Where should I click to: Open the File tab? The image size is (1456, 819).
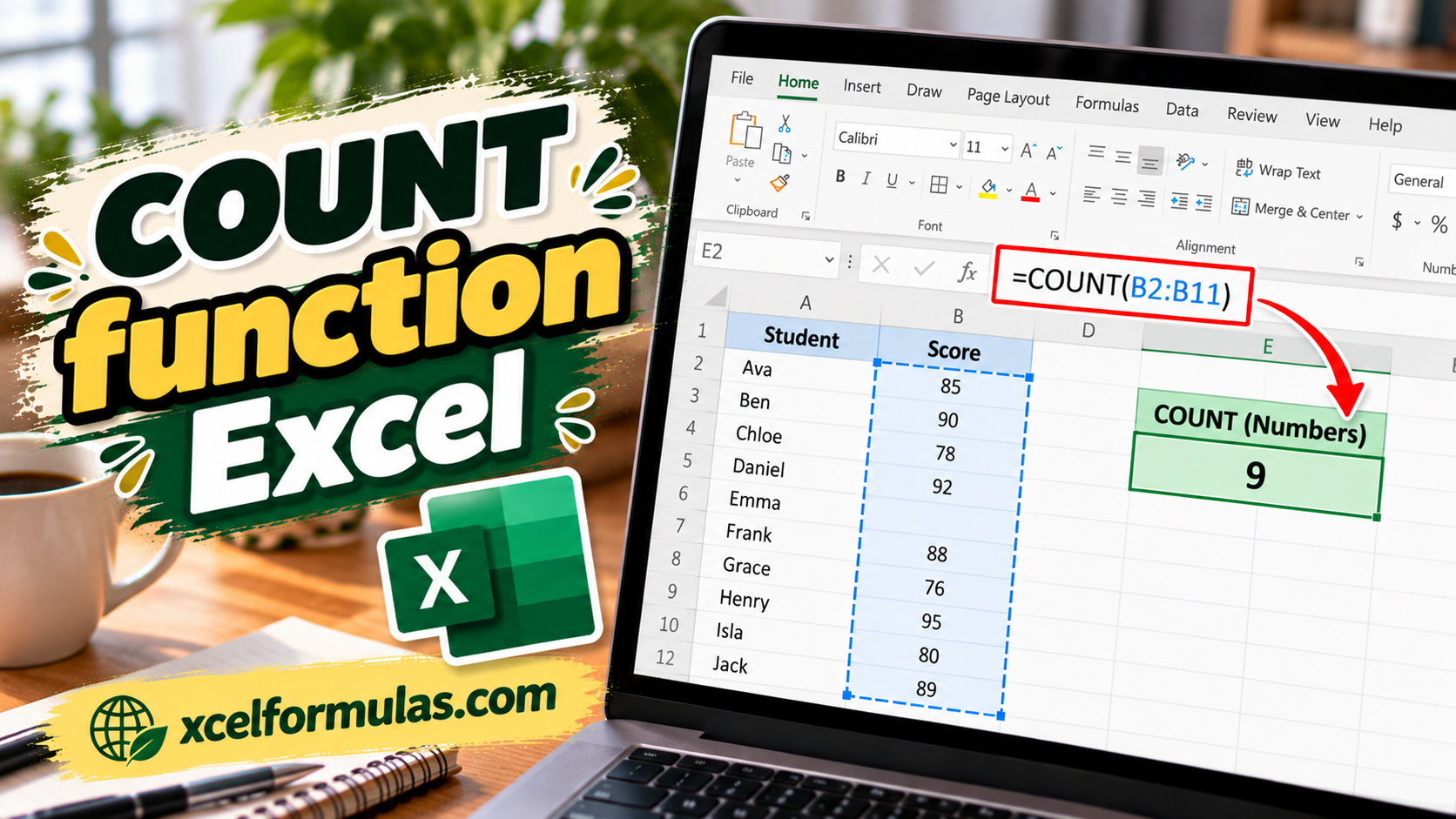click(742, 78)
